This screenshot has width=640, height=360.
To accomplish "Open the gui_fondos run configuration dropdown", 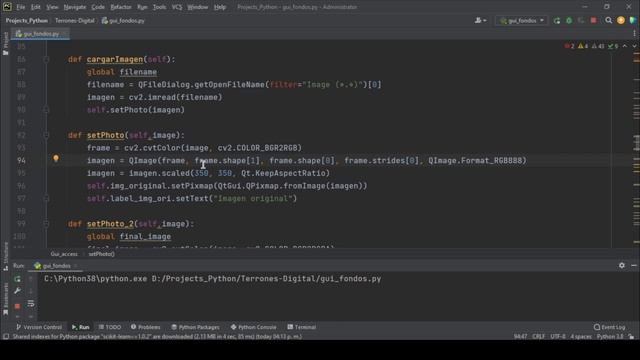I will [x=522, y=20].
